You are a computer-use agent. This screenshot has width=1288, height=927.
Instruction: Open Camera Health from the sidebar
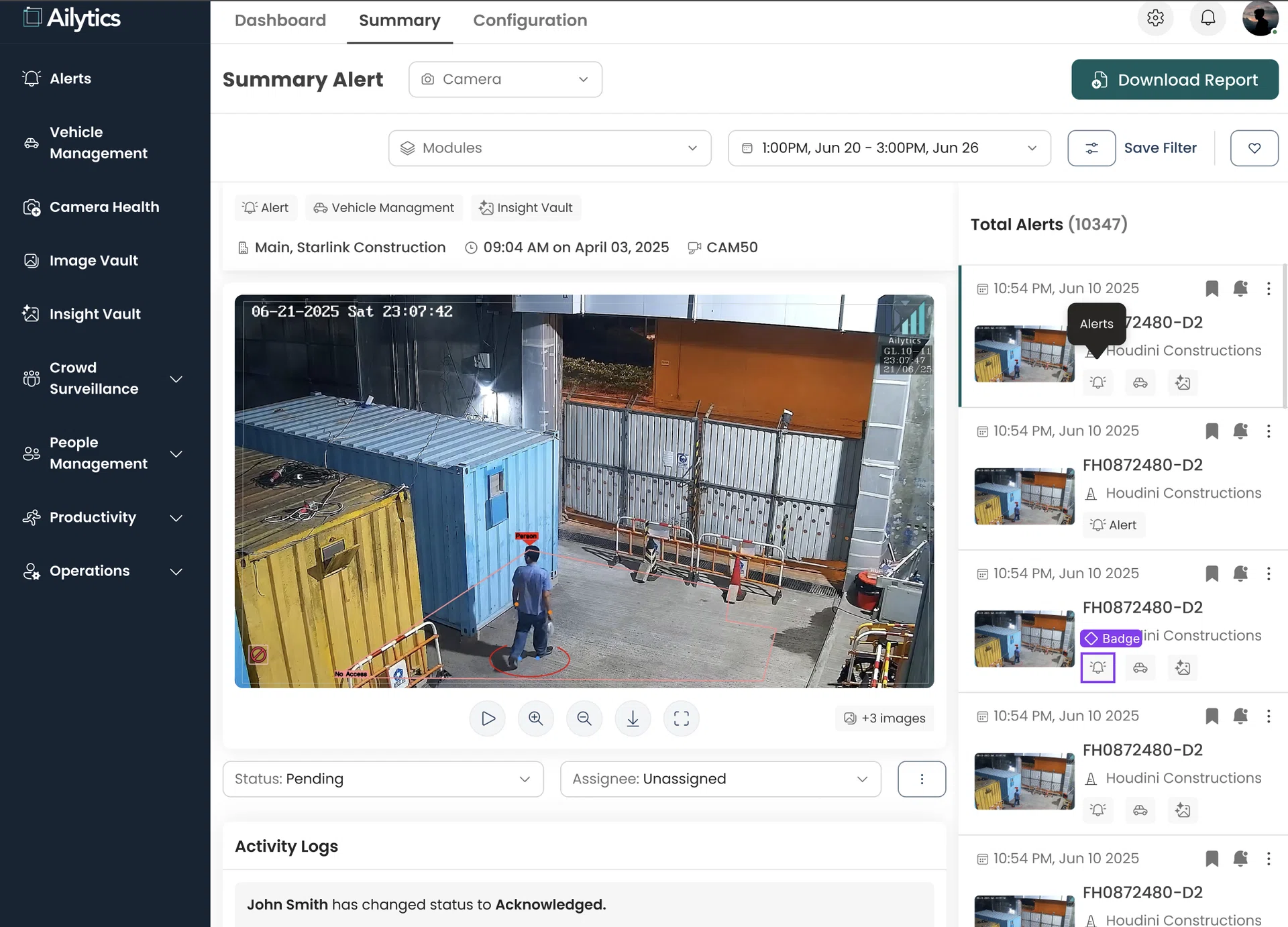pyautogui.click(x=104, y=207)
